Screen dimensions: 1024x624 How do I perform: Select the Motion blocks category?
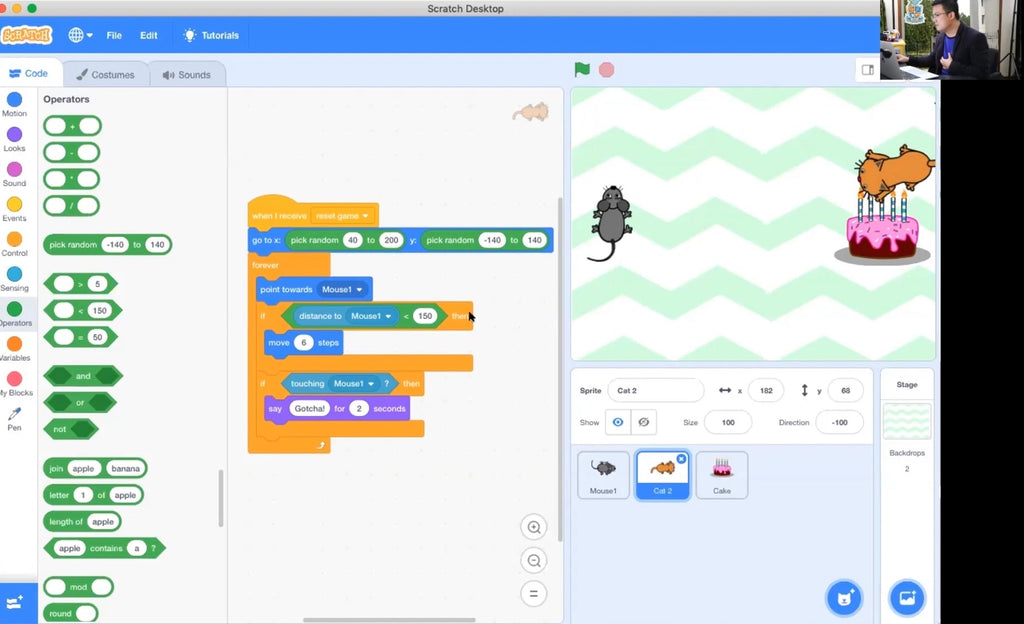point(15,104)
